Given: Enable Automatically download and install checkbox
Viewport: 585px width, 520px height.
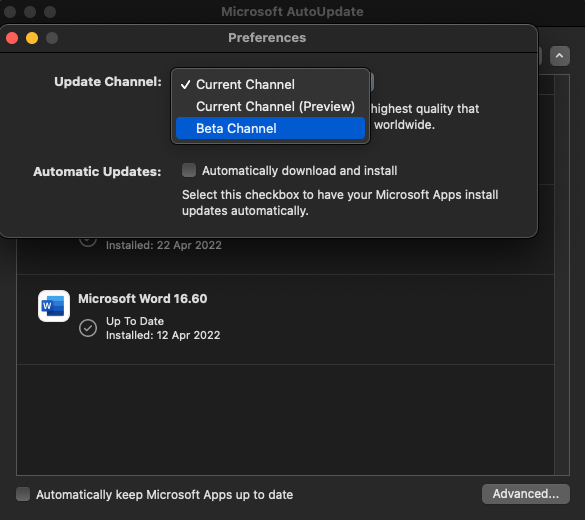Looking at the screenshot, I should click(x=189, y=170).
